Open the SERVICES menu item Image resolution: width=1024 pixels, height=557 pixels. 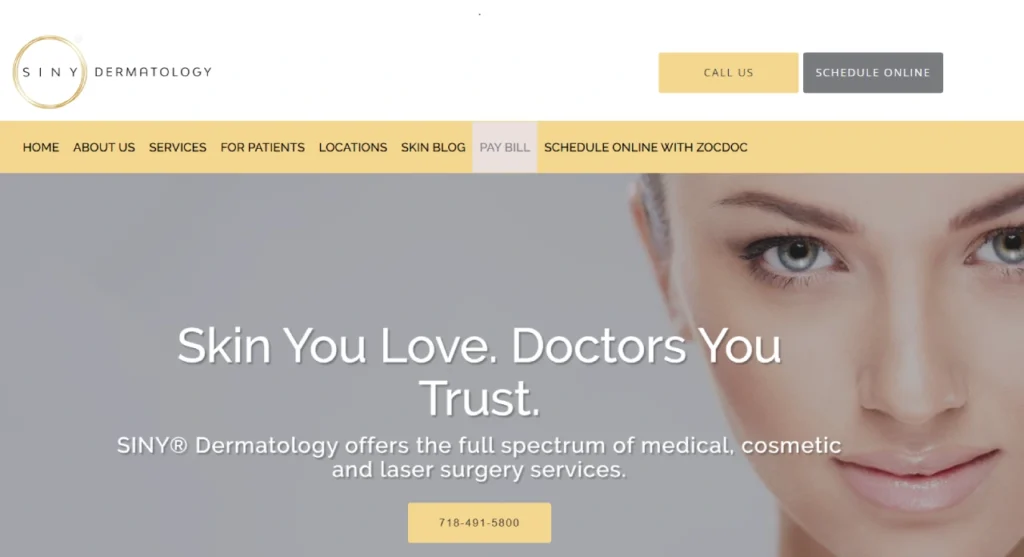click(178, 148)
